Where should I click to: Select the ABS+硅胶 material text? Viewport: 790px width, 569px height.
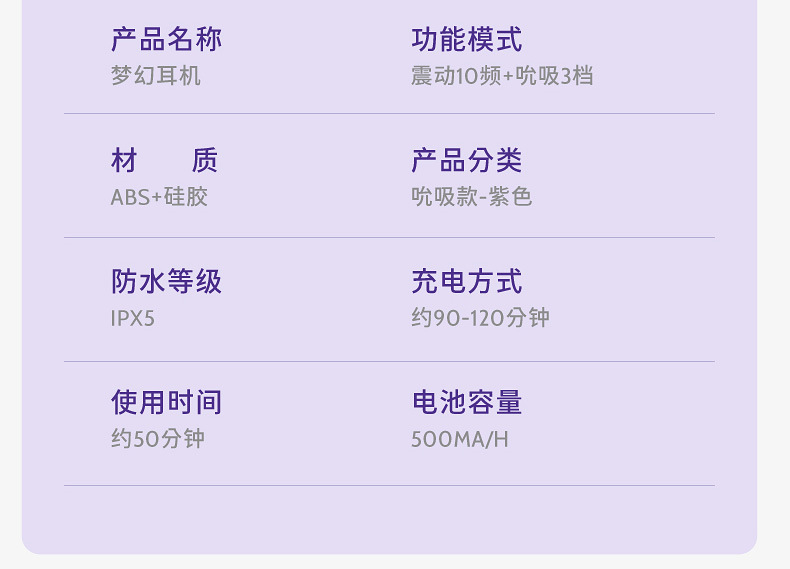159,197
